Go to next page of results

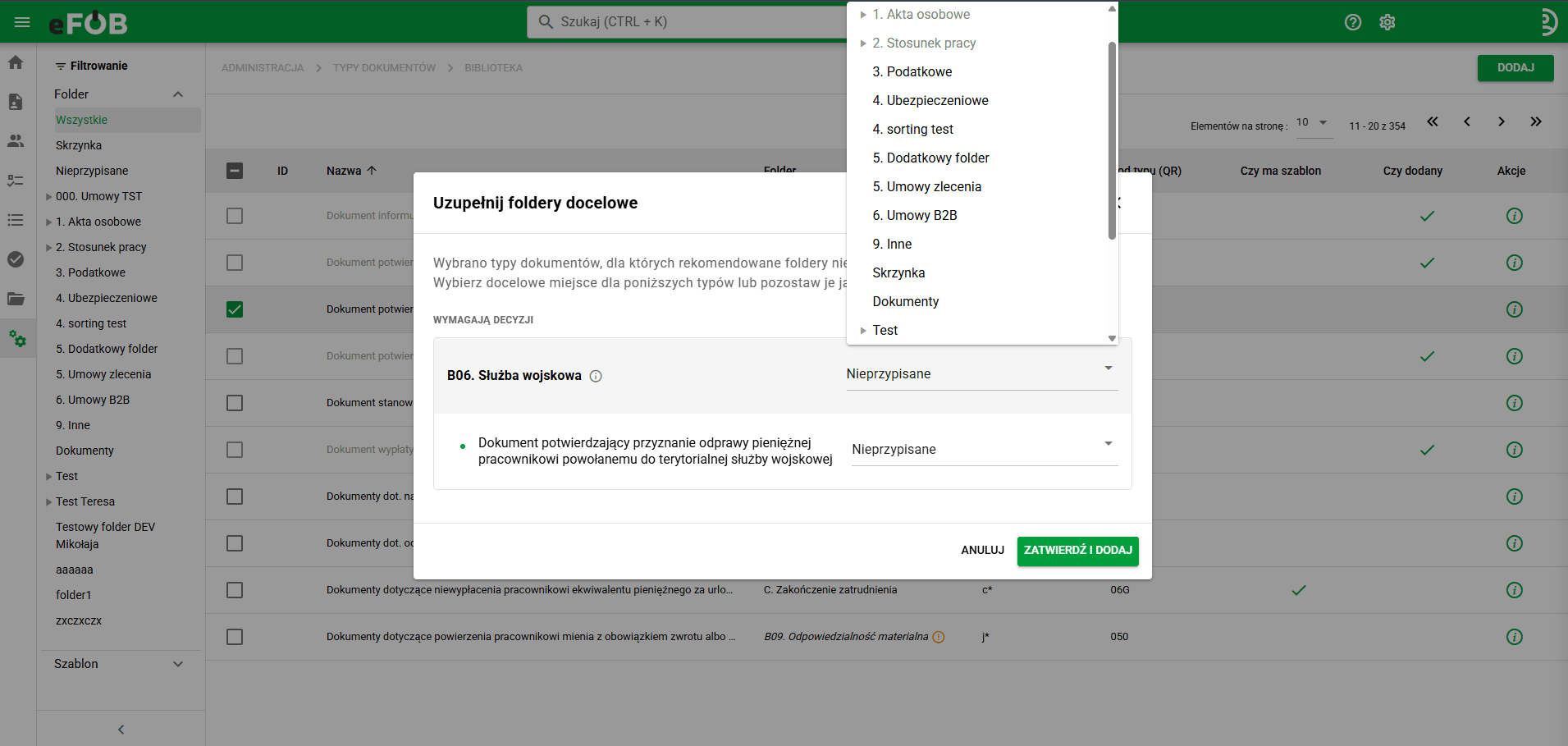click(1502, 121)
